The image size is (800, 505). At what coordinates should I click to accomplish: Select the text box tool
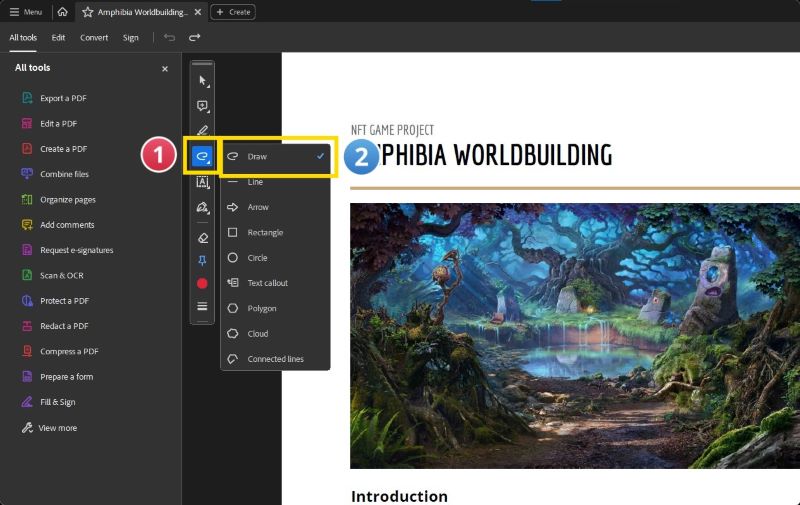point(203,182)
